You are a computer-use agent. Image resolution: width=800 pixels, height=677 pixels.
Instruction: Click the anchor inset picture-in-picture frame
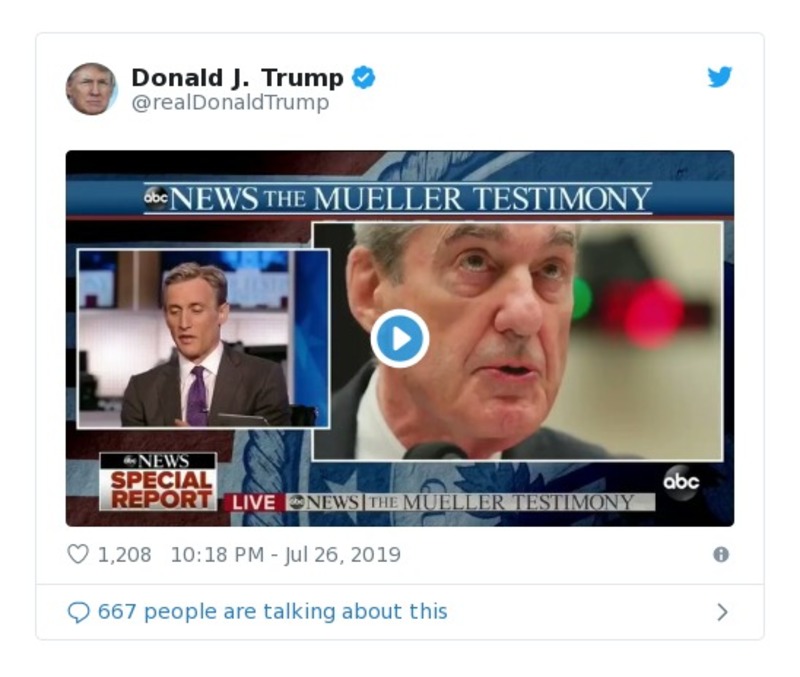(200, 340)
